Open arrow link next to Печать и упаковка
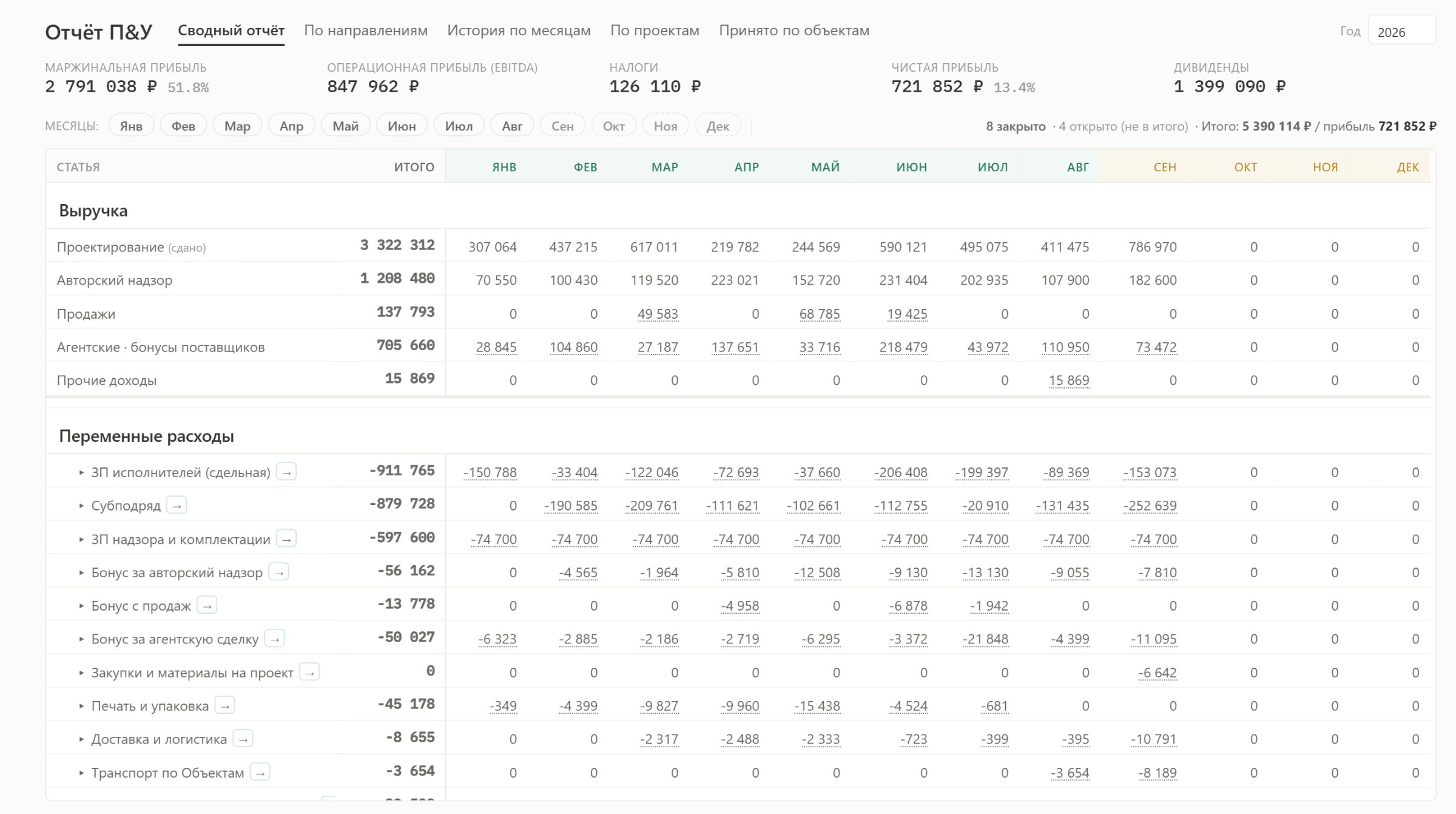Viewport: 1456px width, 814px height. (225, 706)
